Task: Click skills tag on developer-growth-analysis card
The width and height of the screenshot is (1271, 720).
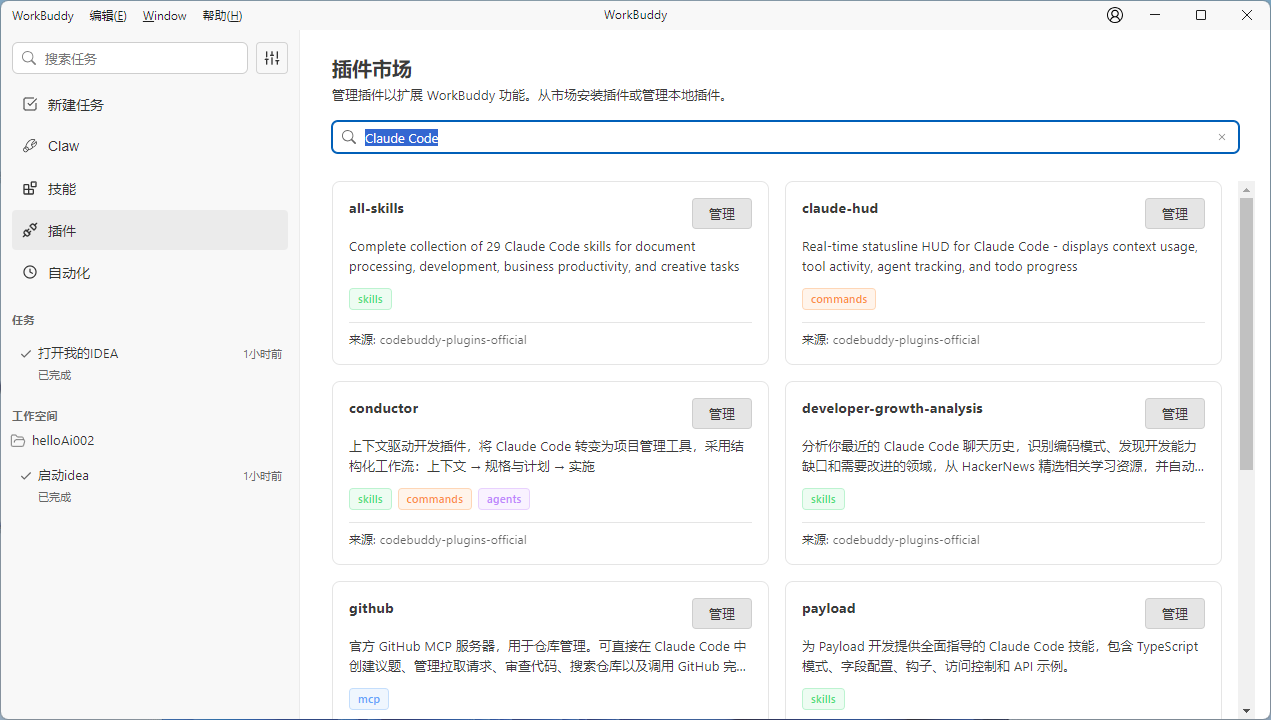Action: [x=823, y=499]
